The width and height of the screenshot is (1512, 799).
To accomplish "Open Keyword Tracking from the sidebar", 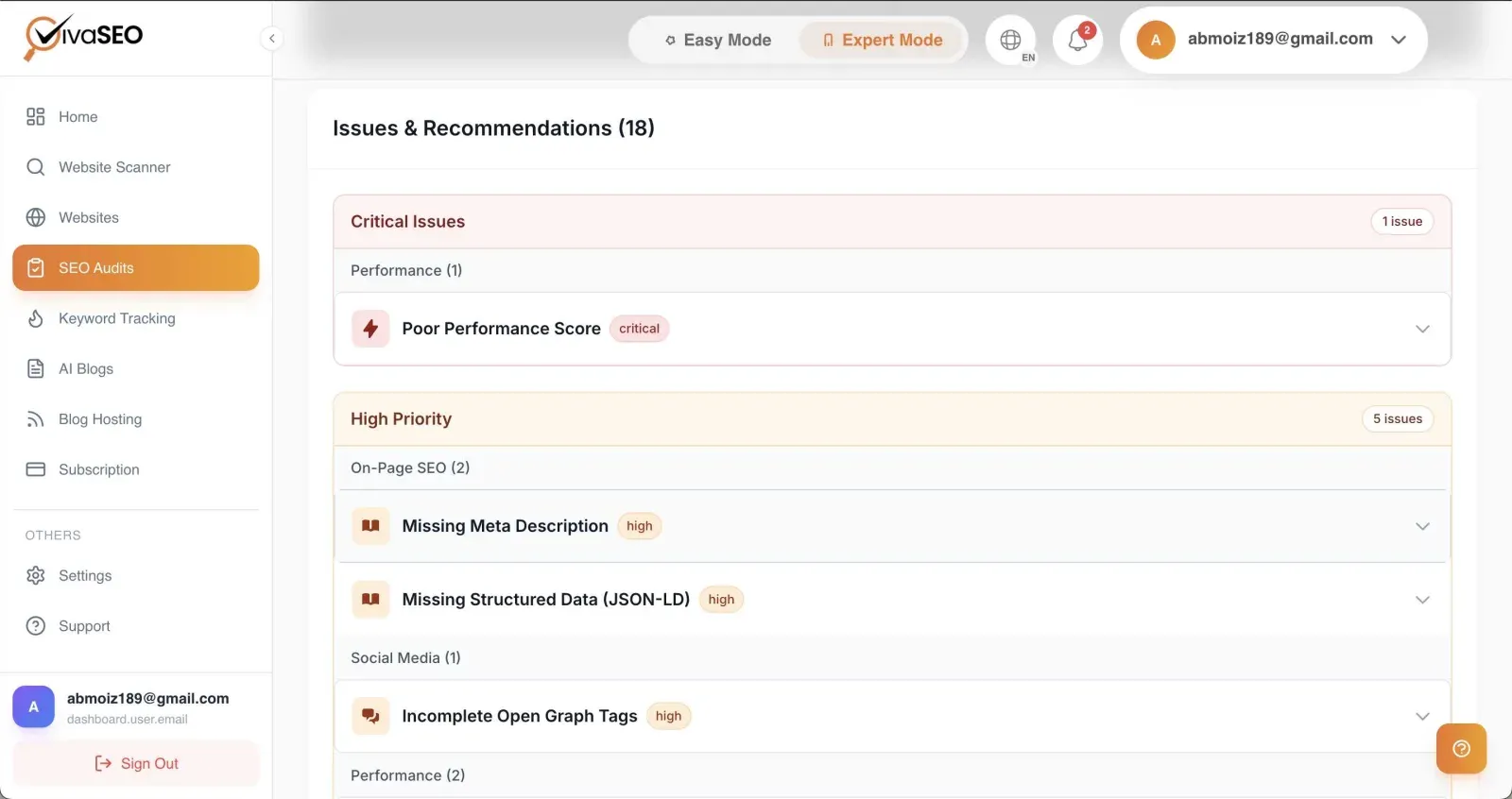I will [x=135, y=318].
